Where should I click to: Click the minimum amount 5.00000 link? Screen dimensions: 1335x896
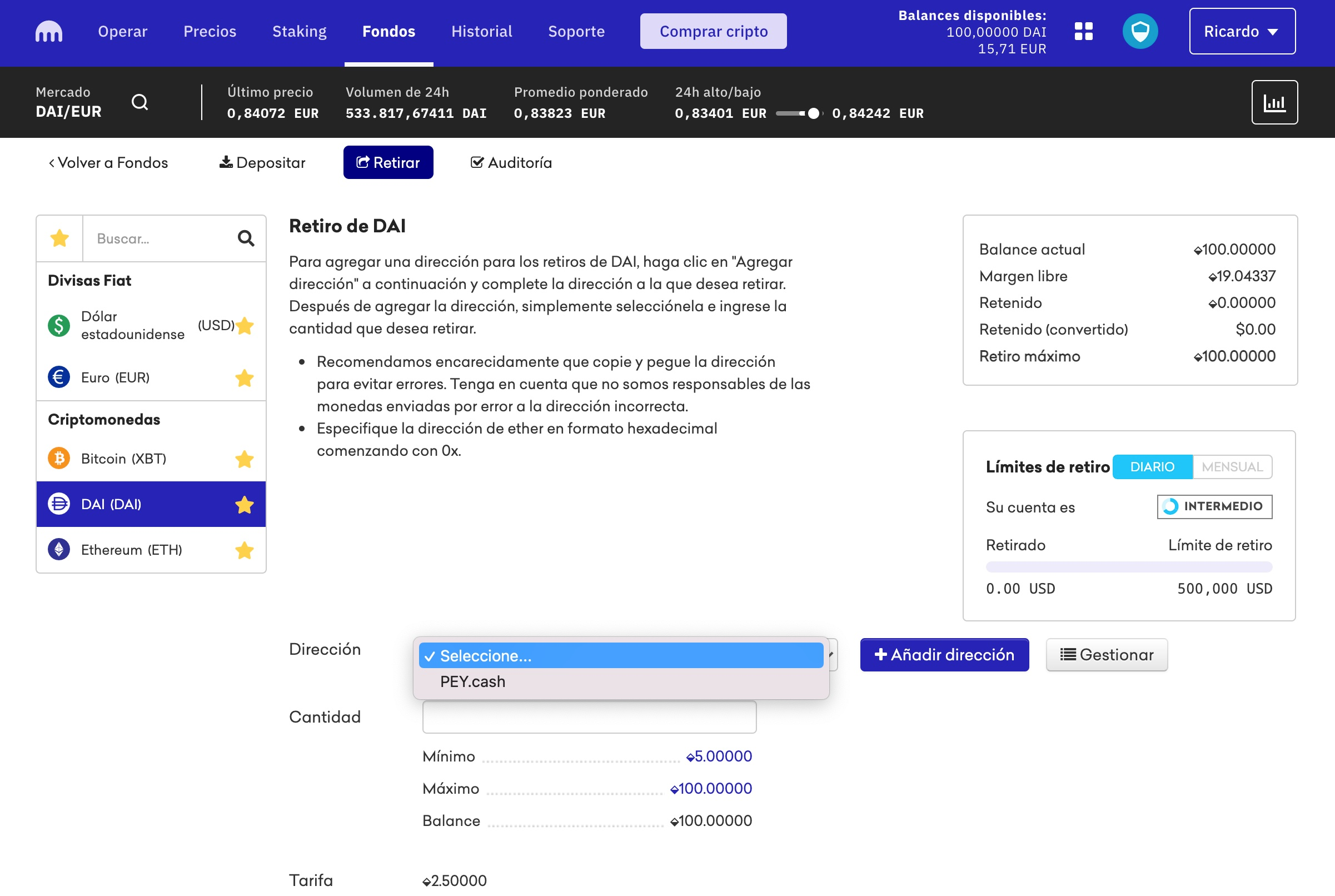(x=719, y=756)
